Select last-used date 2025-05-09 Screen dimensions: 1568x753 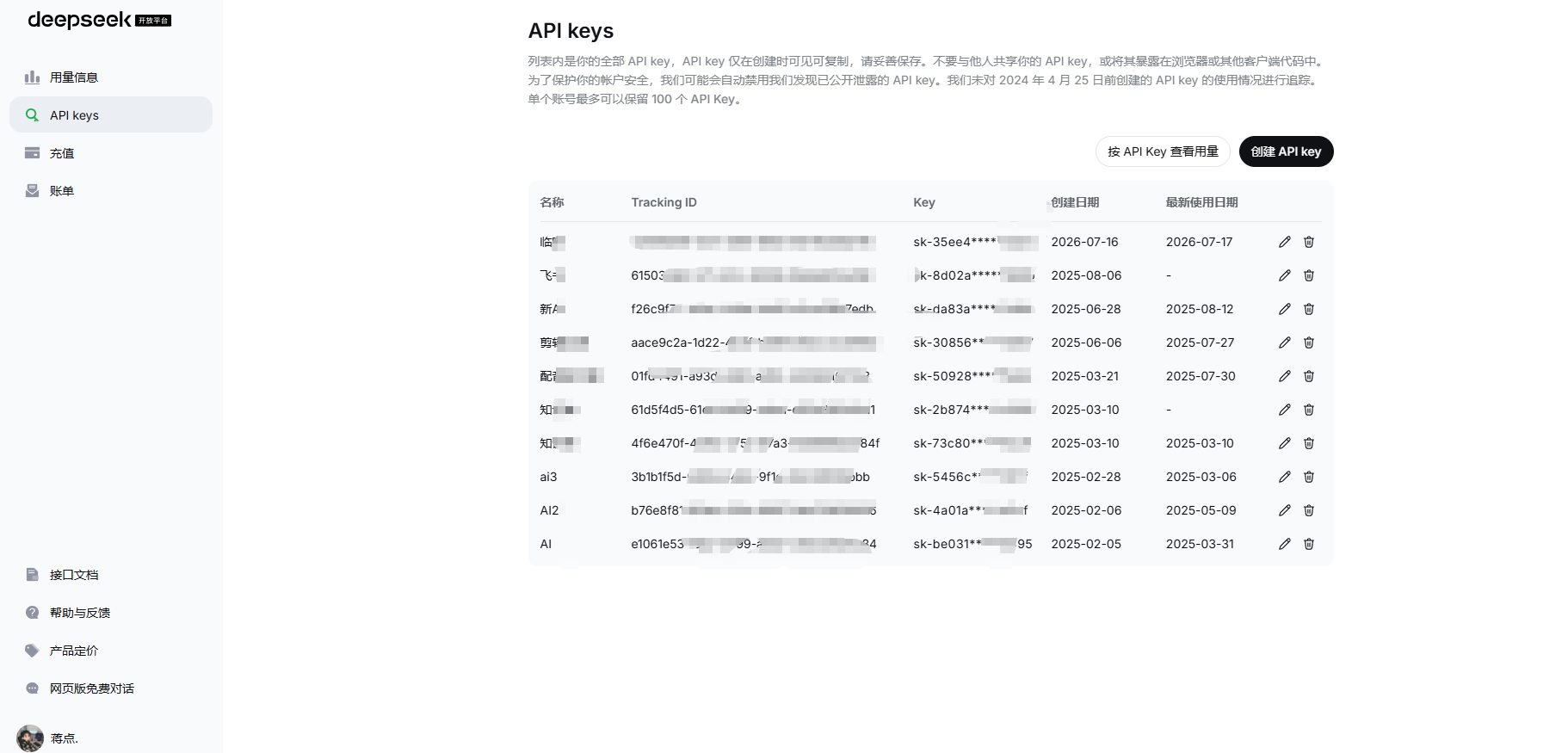(1201, 510)
